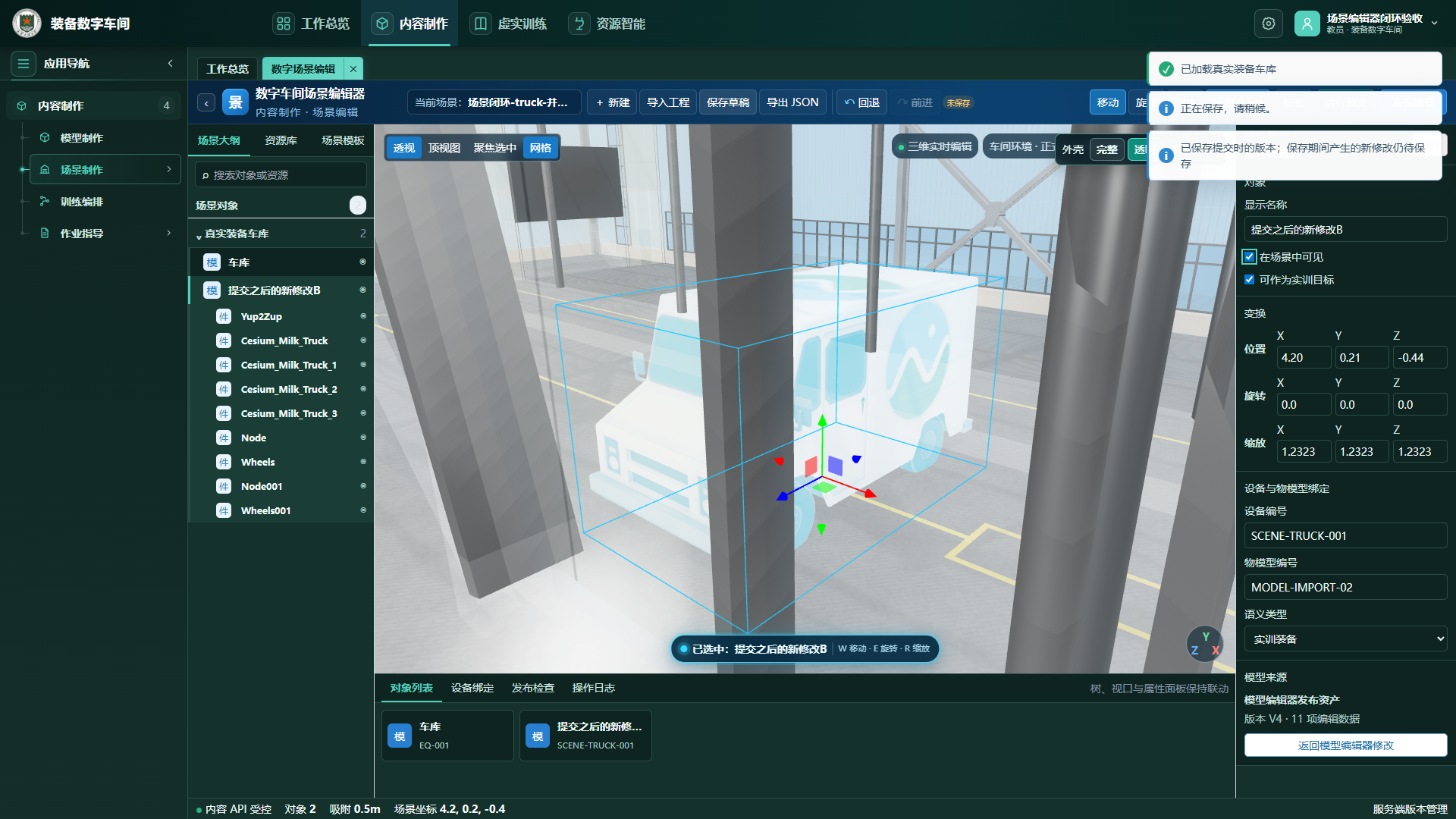Click the 搜索对象或资源 search field
Image resolution: width=1456 pixels, height=819 pixels.
[x=281, y=175]
